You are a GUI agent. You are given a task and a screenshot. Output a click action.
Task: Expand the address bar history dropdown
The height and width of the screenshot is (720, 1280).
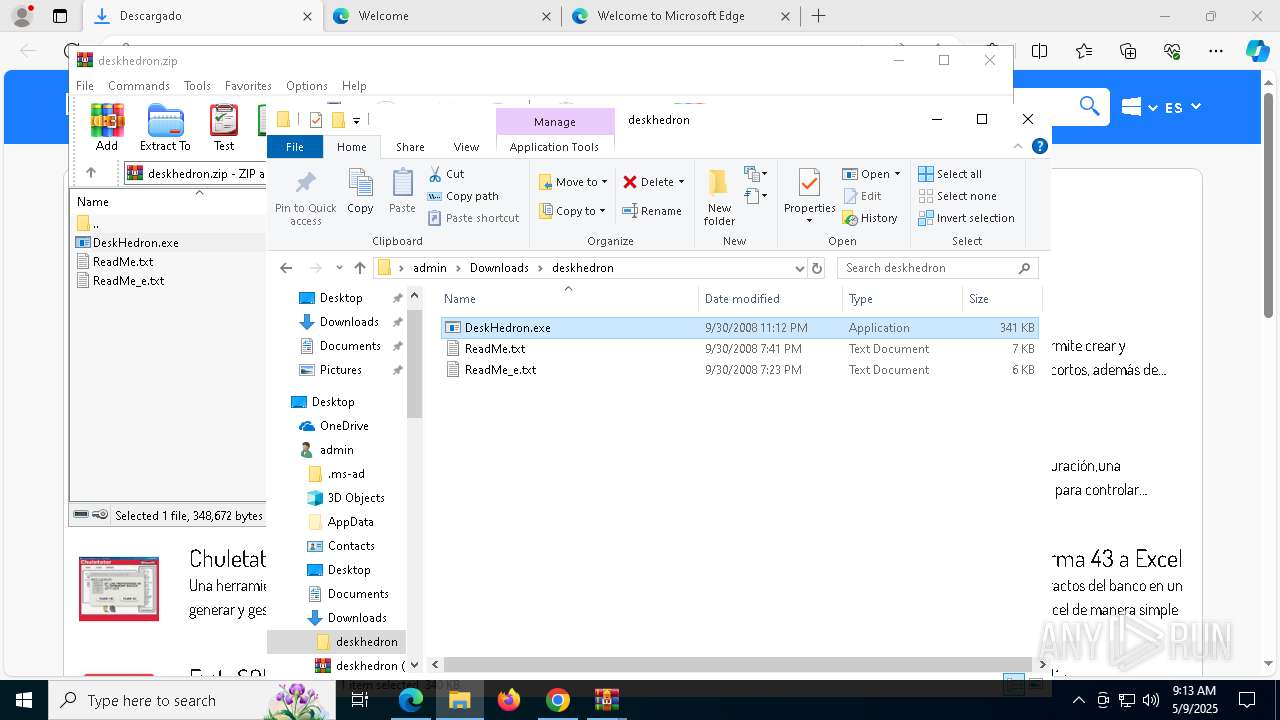pyautogui.click(x=799, y=268)
